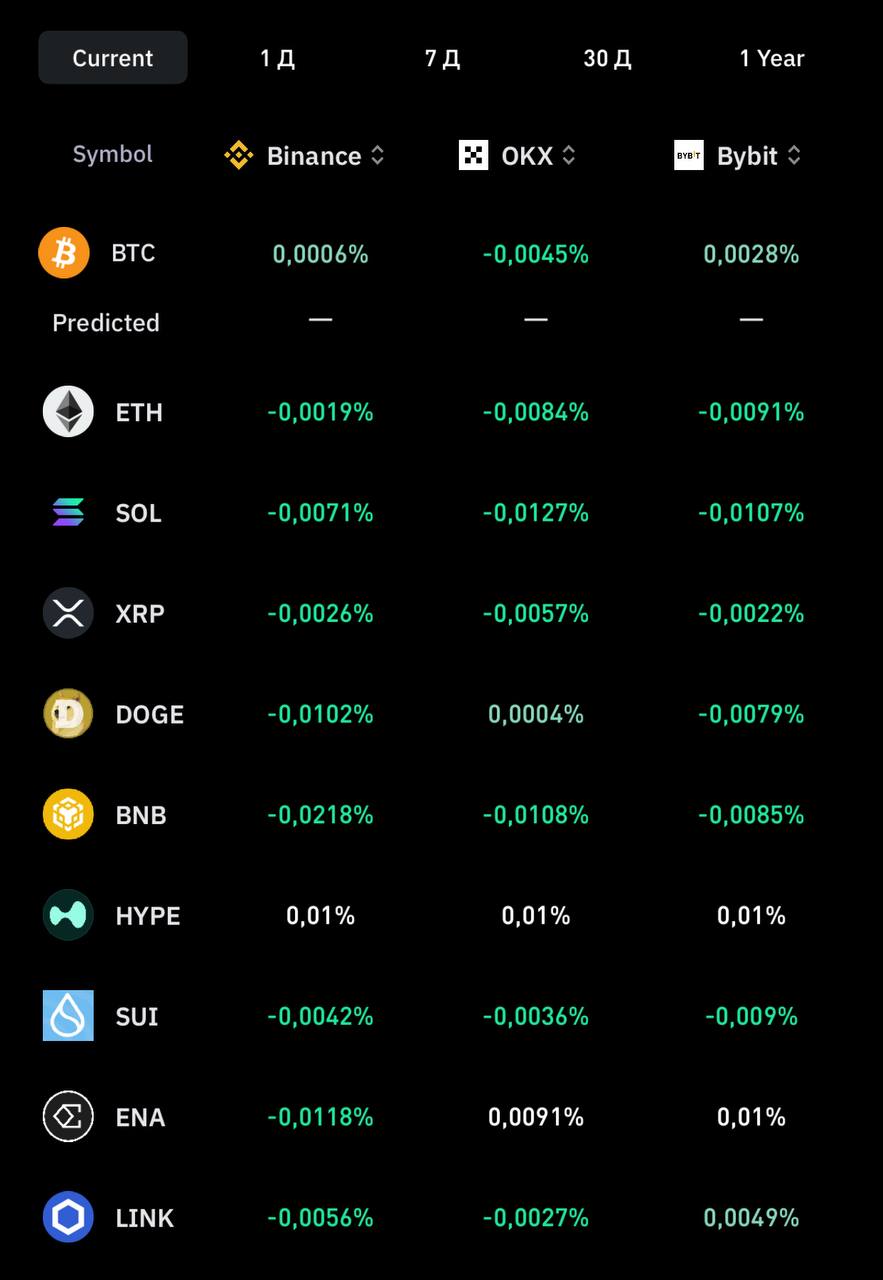Viewport: 883px width, 1280px height.
Task: Click the ENA coin icon
Action: 68,1117
